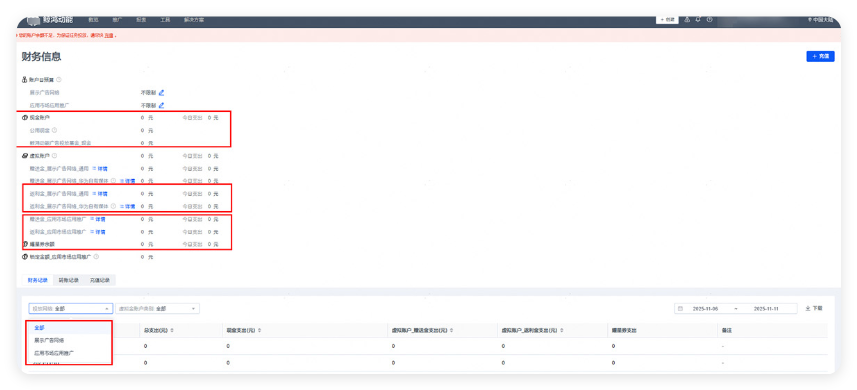This screenshot has width=857, height=390.
Task: Open 解决方案 in the top navigation
Action: coord(193,20)
